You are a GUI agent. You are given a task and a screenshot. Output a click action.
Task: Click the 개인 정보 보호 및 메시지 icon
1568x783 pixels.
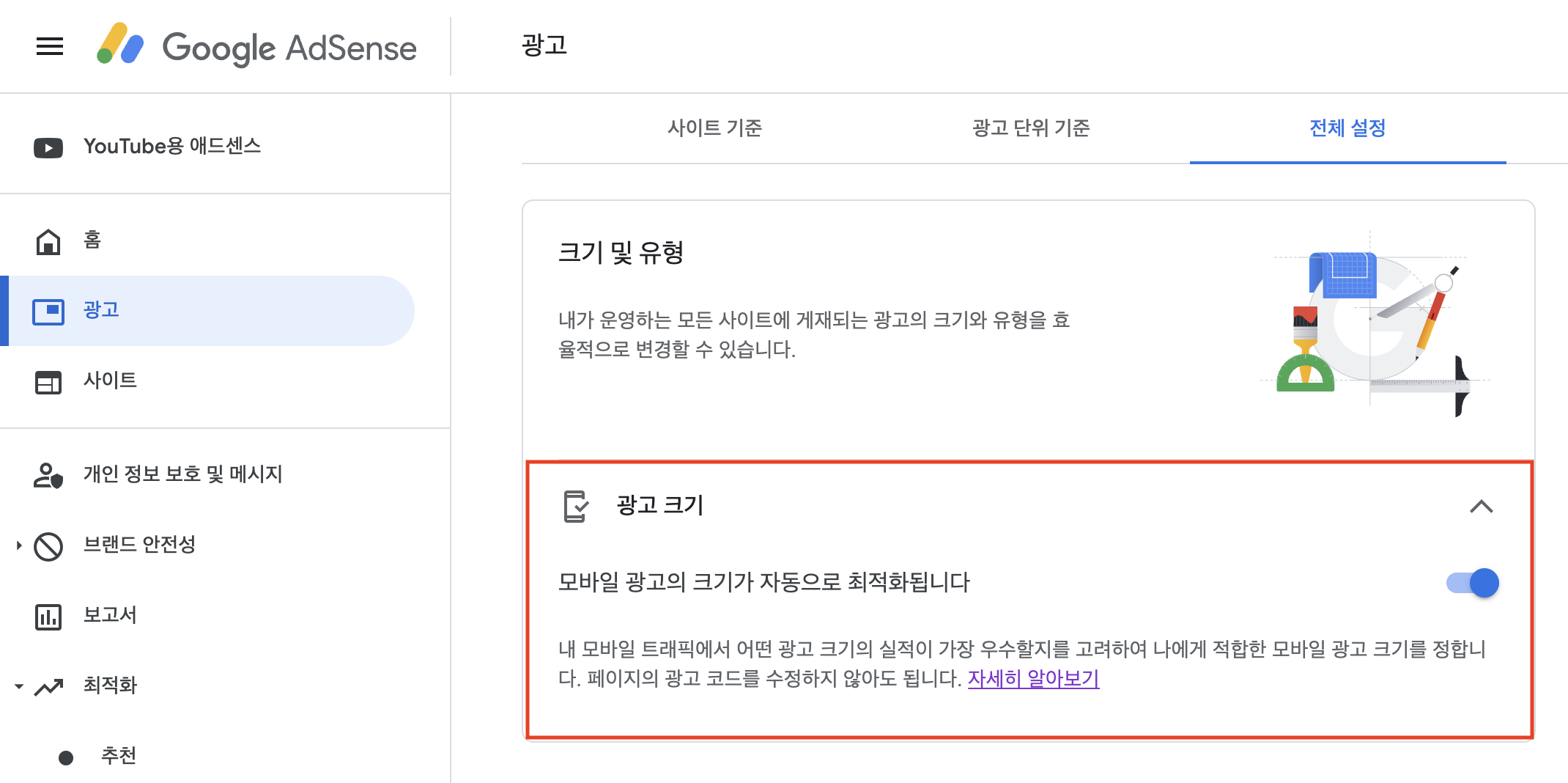tap(48, 474)
